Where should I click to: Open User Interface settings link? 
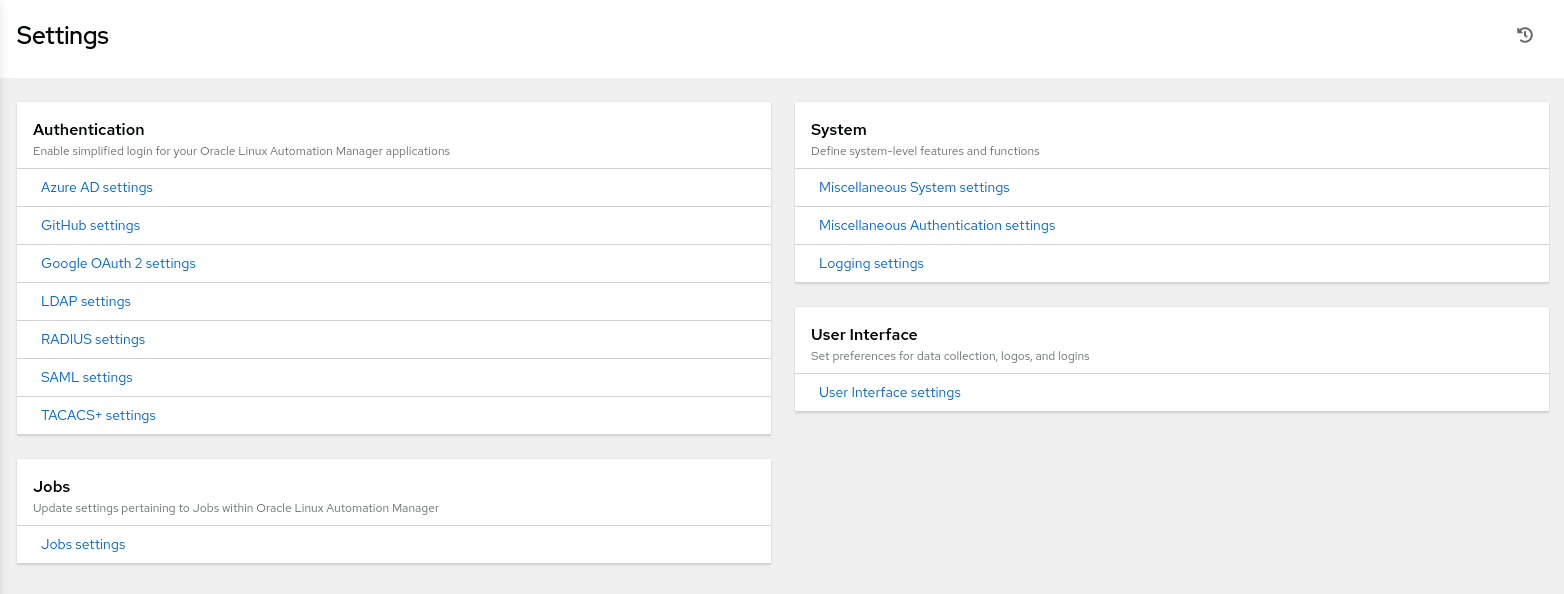point(889,392)
